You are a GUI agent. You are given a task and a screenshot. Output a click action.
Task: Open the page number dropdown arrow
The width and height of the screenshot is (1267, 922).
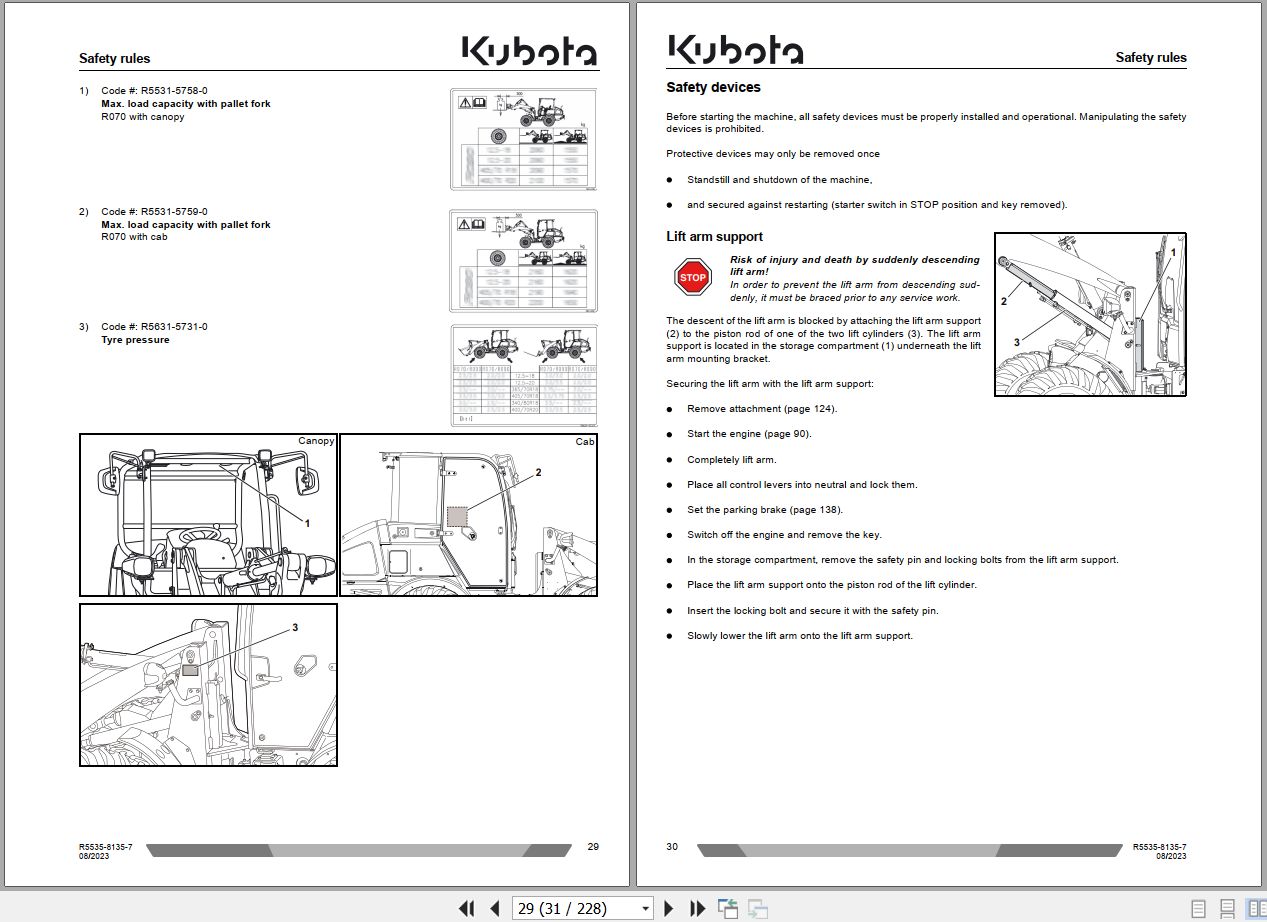click(645, 908)
